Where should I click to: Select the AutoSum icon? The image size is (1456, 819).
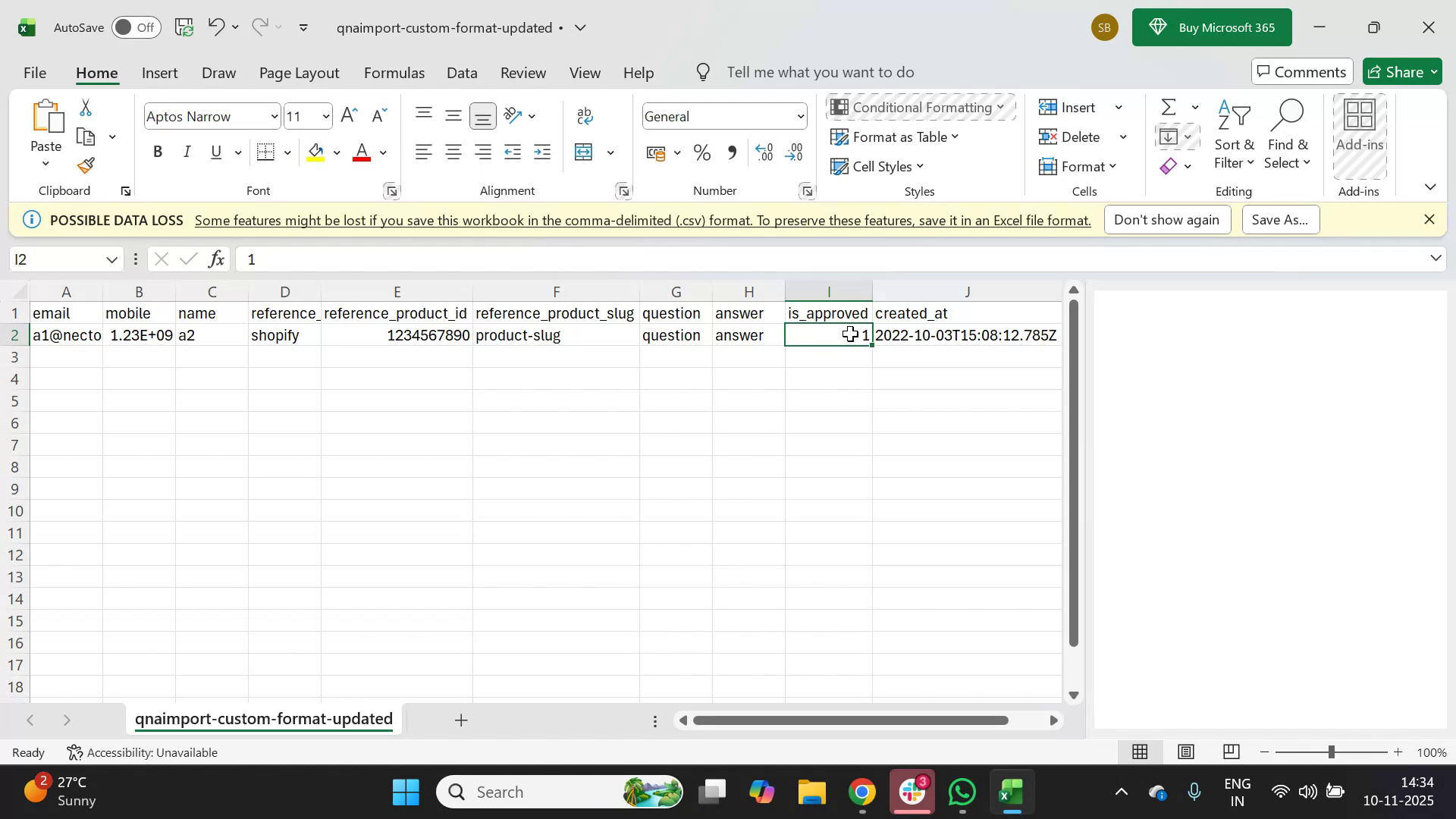coord(1168,107)
